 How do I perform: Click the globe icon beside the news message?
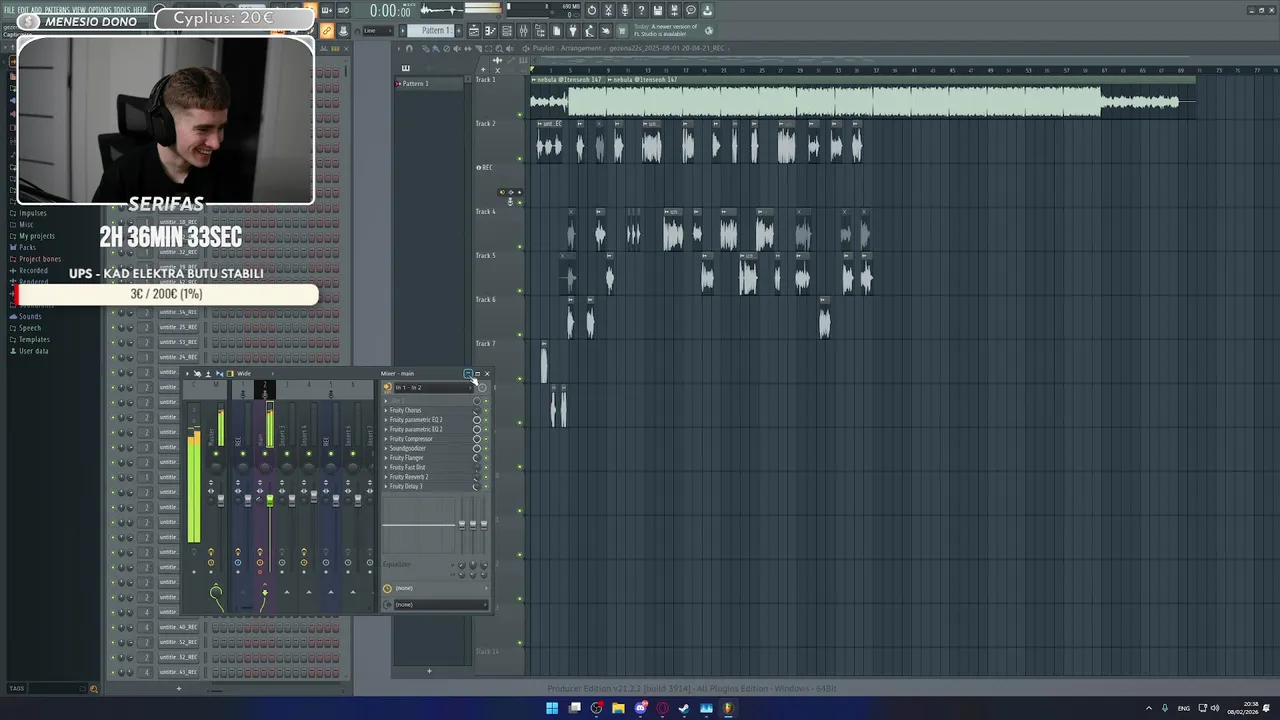709,31
